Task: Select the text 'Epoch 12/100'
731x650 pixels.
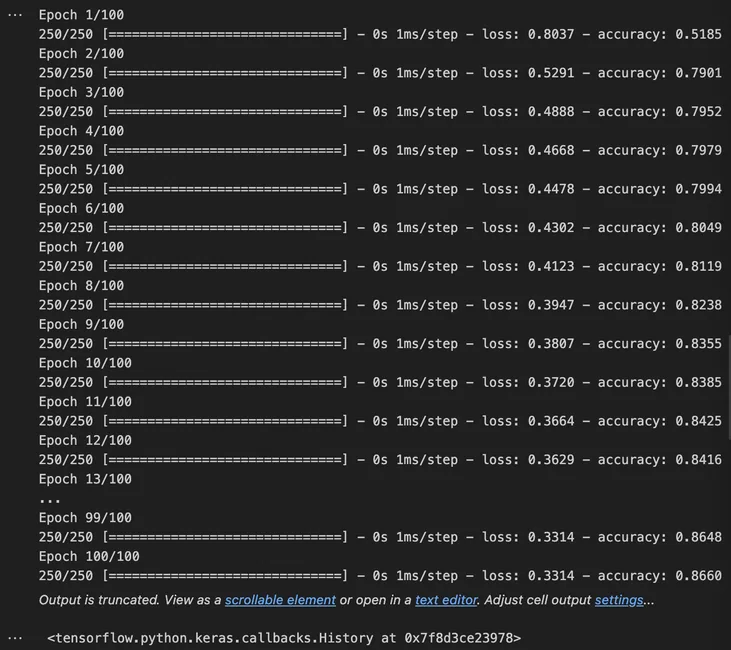Action: pos(85,441)
